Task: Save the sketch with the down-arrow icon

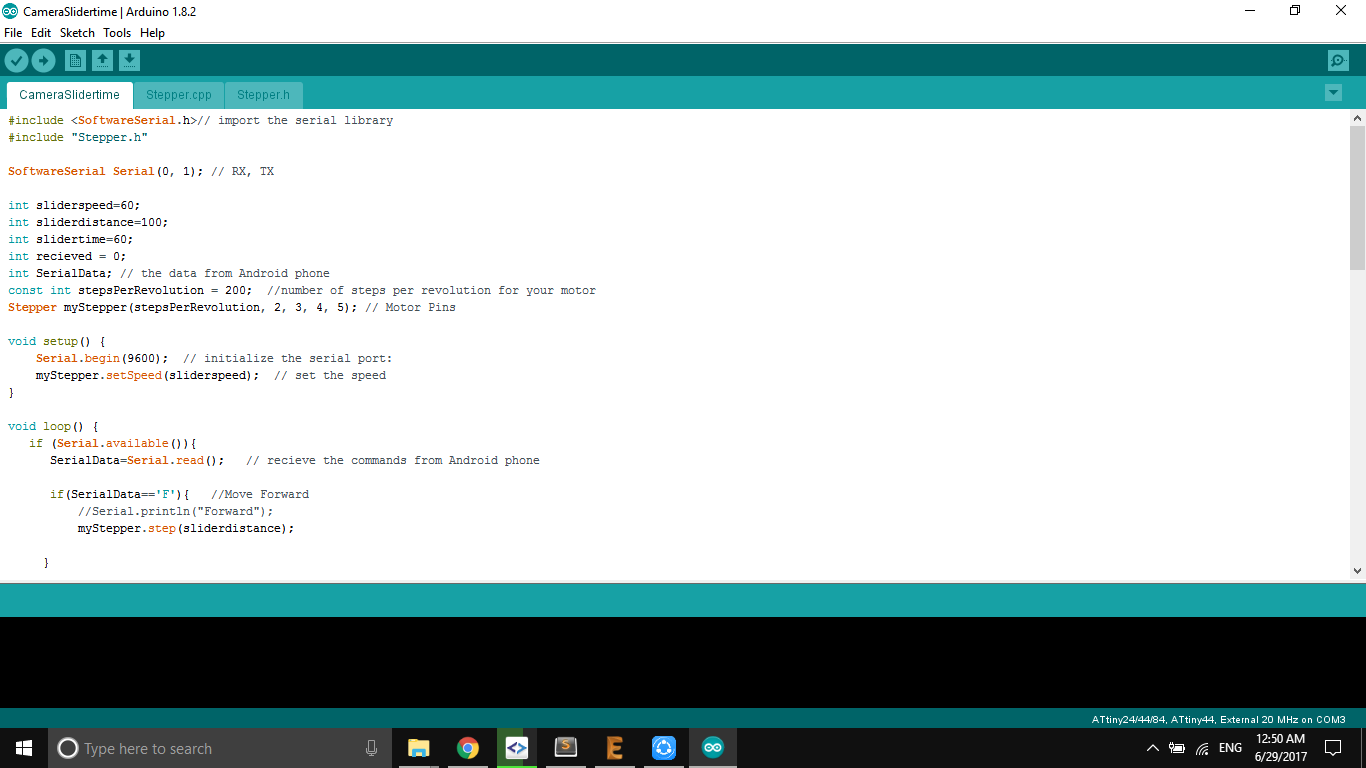Action: click(129, 61)
